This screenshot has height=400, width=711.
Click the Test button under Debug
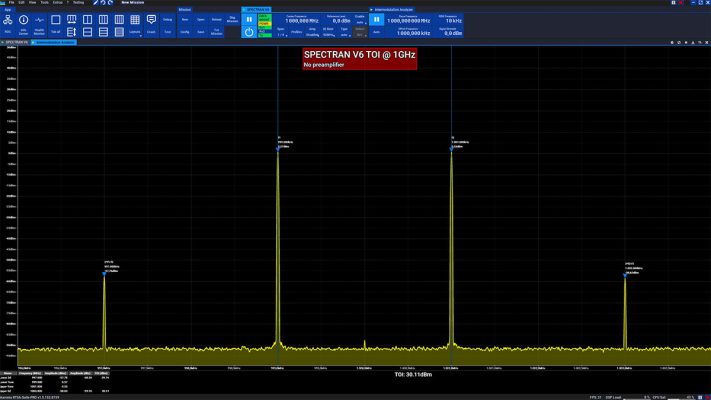(x=168, y=32)
